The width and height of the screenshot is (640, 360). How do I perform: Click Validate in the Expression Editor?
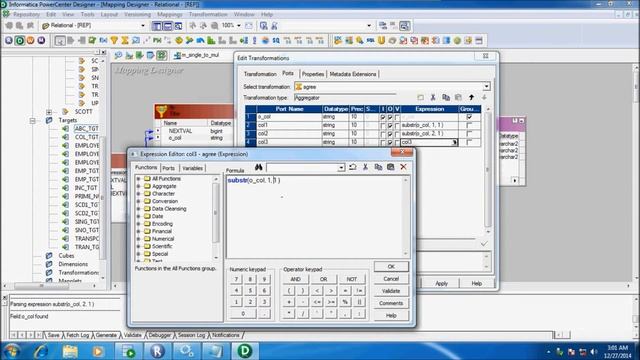[x=391, y=291]
